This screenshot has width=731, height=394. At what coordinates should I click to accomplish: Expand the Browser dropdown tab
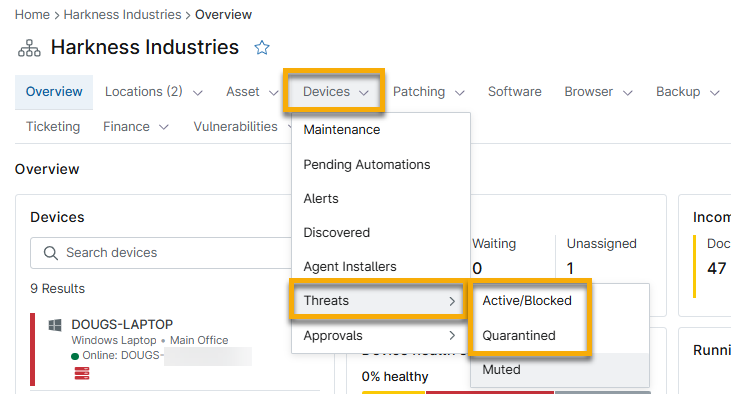[598, 92]
